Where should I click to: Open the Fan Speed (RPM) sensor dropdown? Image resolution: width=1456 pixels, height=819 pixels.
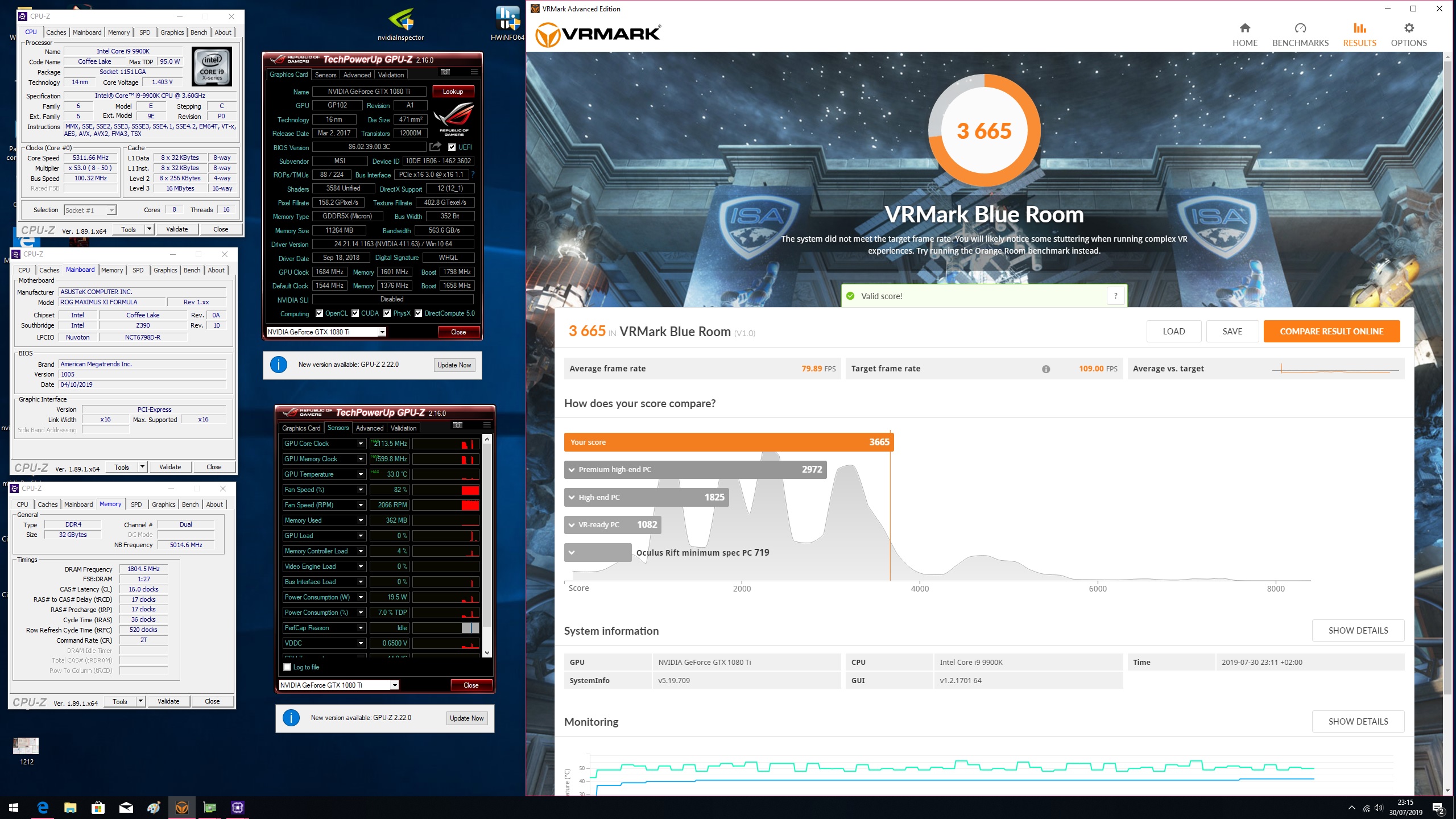[x=361, y=505]
